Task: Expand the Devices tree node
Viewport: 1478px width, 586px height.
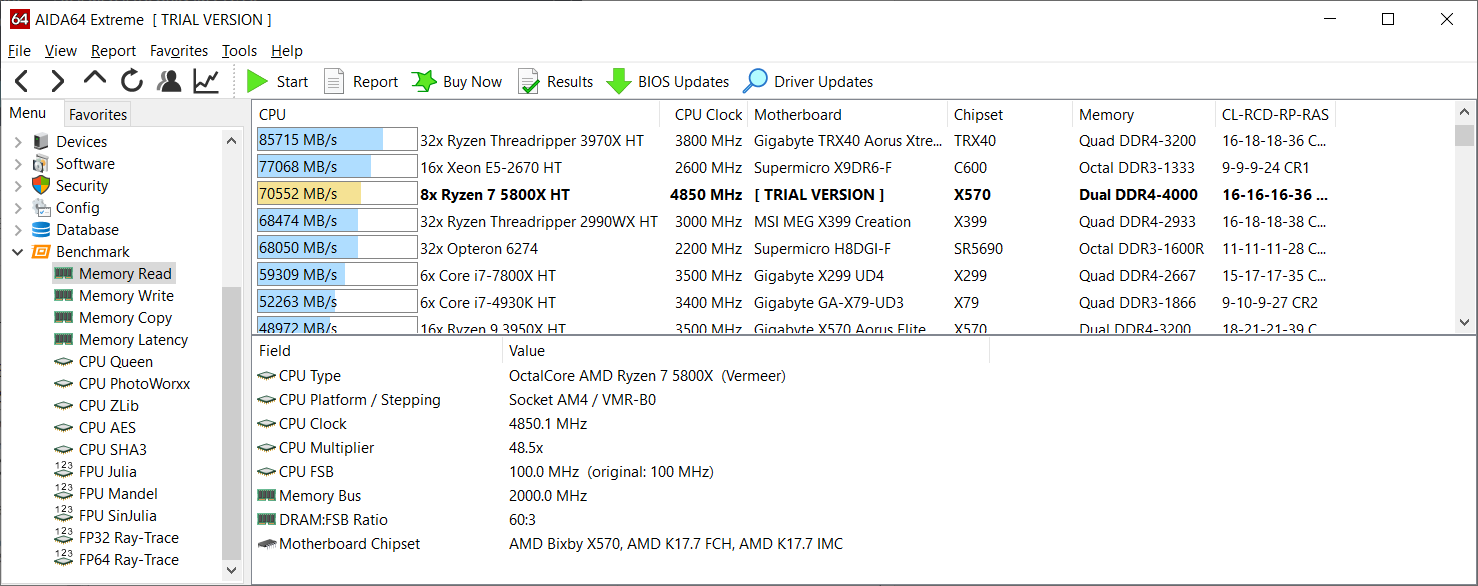Action: (x=17, y=142)
